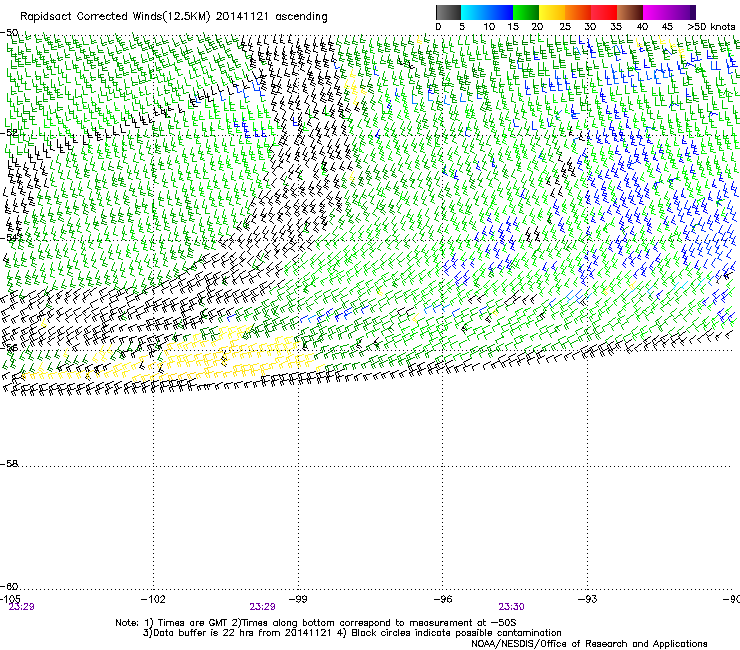740x650 pixels.
Task: Click the purple 45-50 knots legend swatch
Action: point(682,12)
